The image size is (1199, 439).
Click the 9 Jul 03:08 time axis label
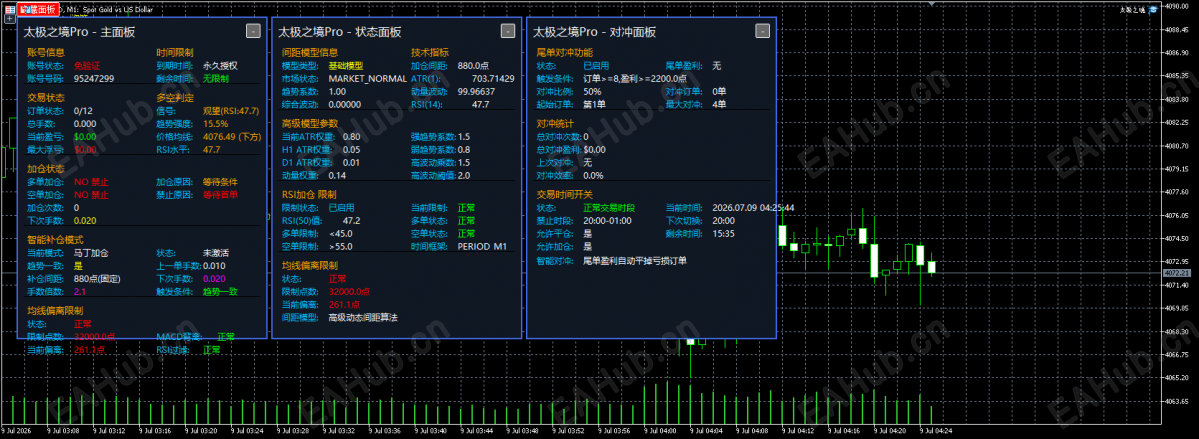pyautogui.click(x=65, y=431)
